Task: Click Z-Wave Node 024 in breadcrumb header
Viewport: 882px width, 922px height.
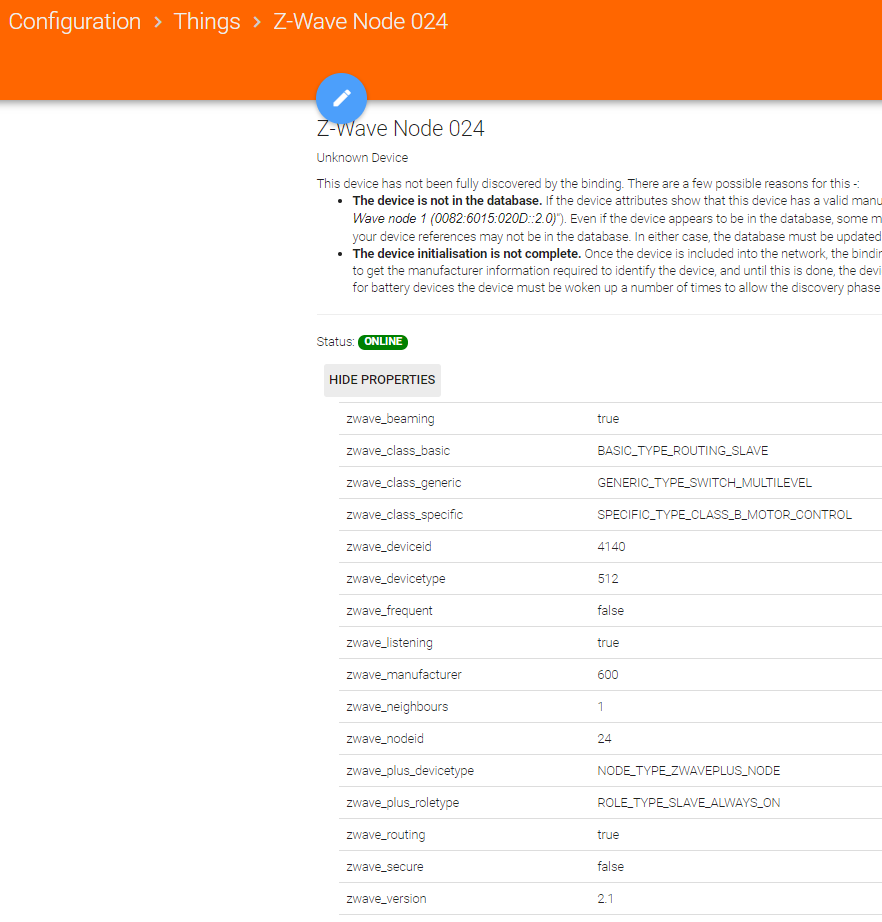Action: pyautogui.click(x=360, y=22)
